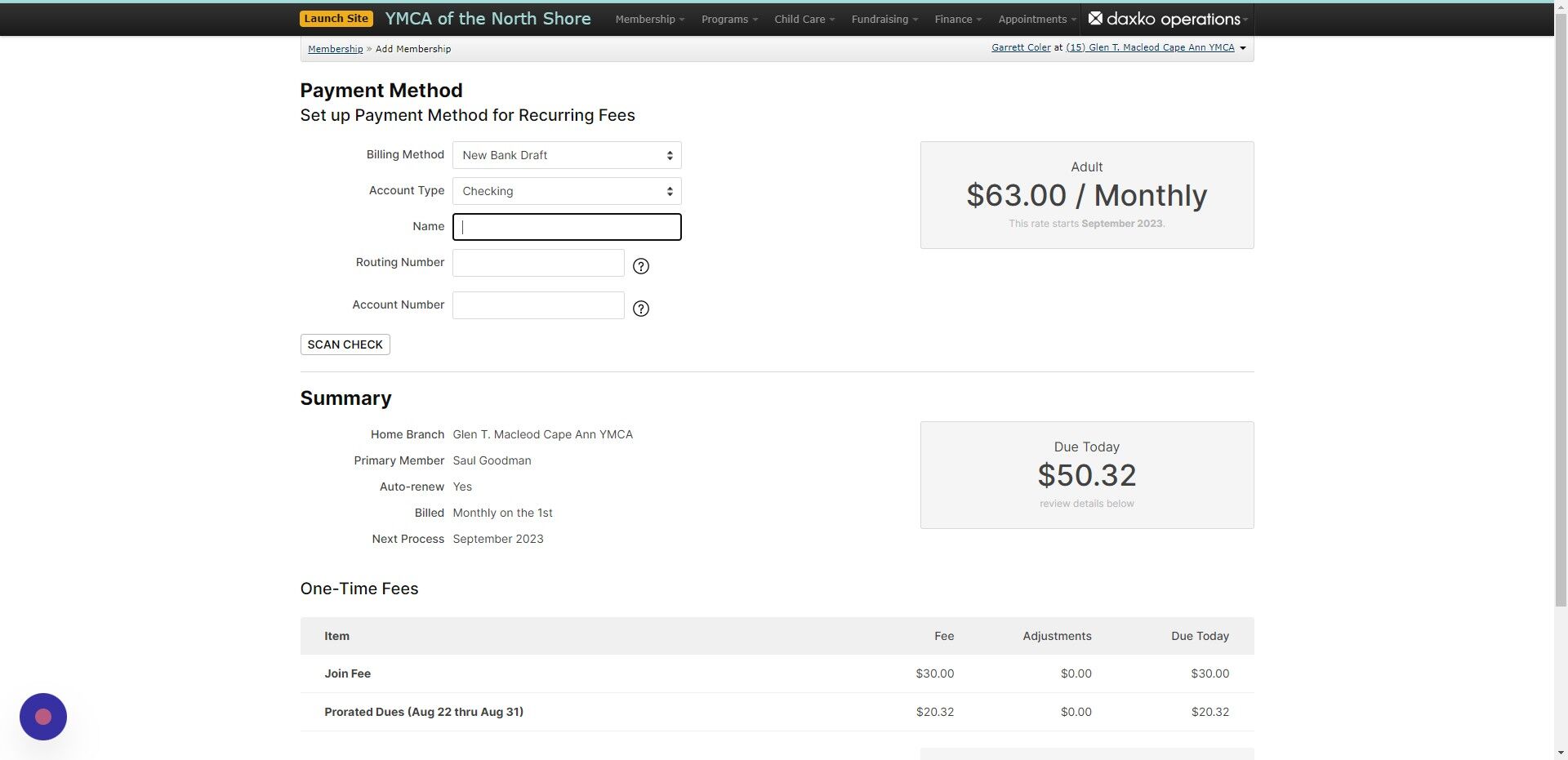Click the 'Add Membership' breadcrumb text
This screenshot has width=1568, height=760.
[413, 49]
